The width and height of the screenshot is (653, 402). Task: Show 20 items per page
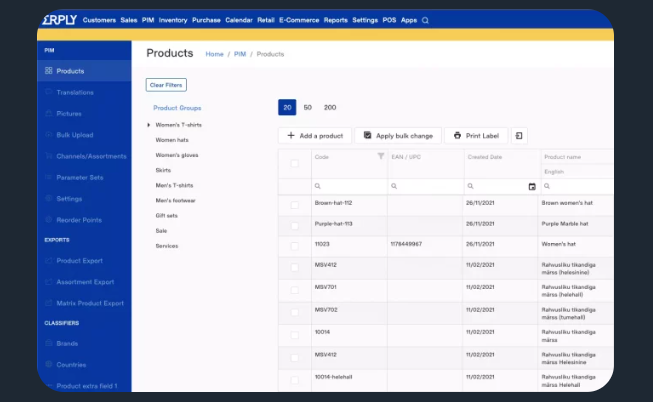click(x=287, y=107)
